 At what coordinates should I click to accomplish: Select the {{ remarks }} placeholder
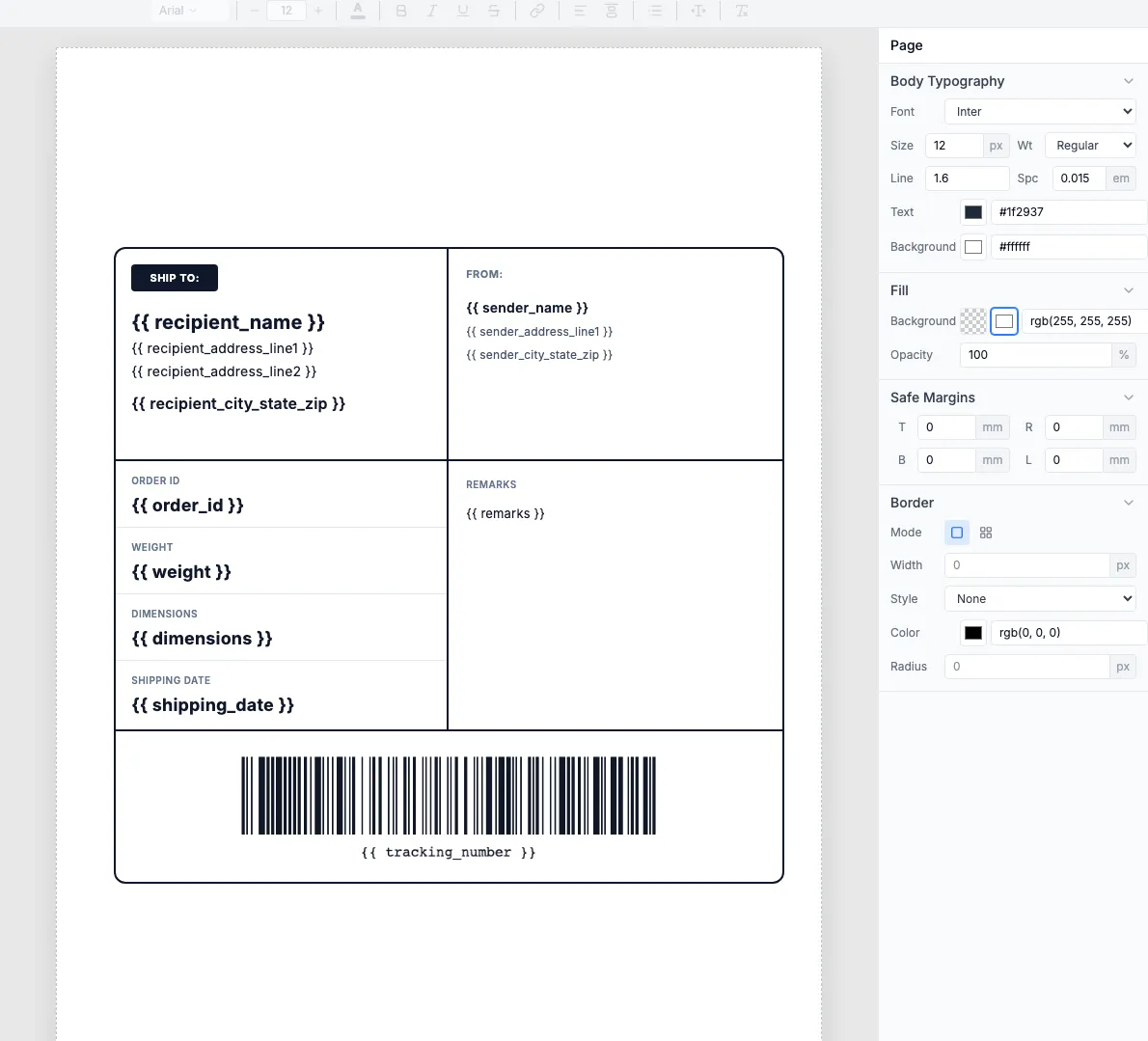[506, 514]
